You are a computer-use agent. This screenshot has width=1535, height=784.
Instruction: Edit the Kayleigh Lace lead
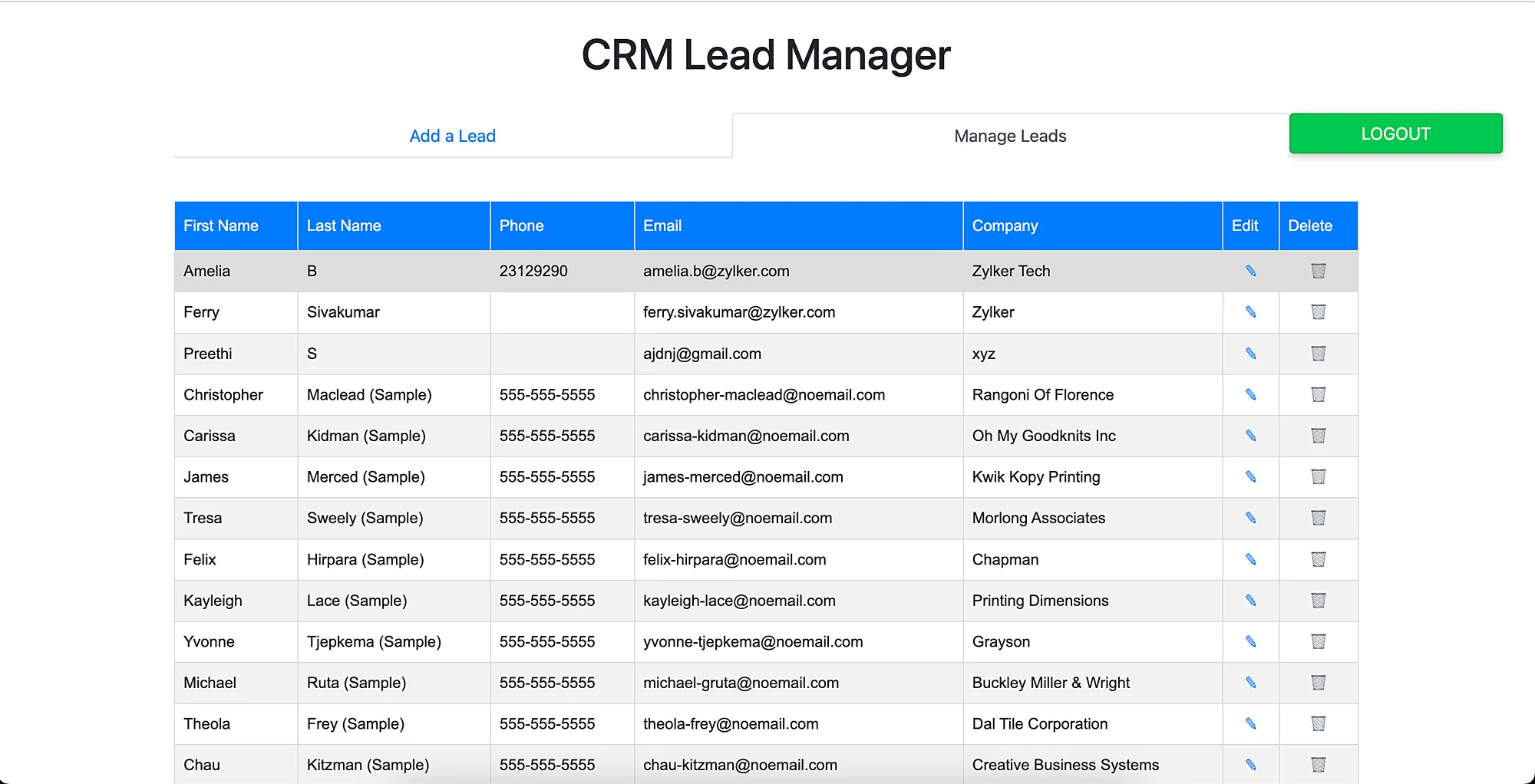1250,601
